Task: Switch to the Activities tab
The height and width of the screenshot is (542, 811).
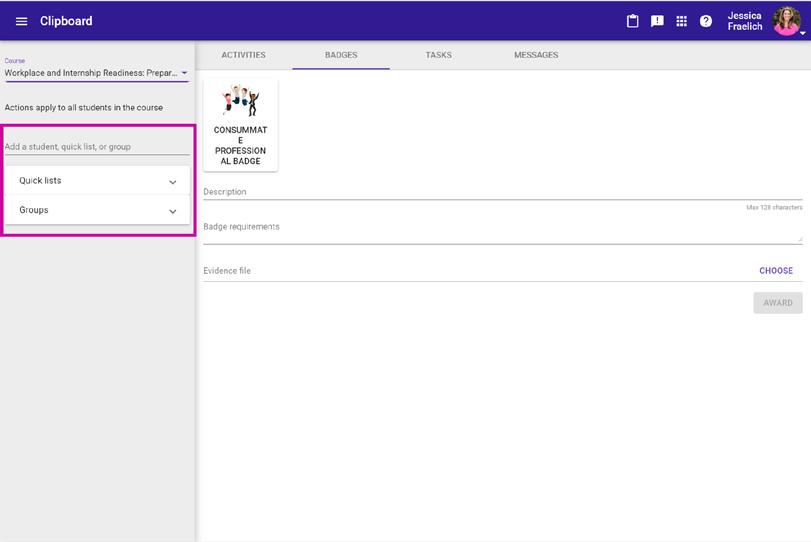Action: 244,55
